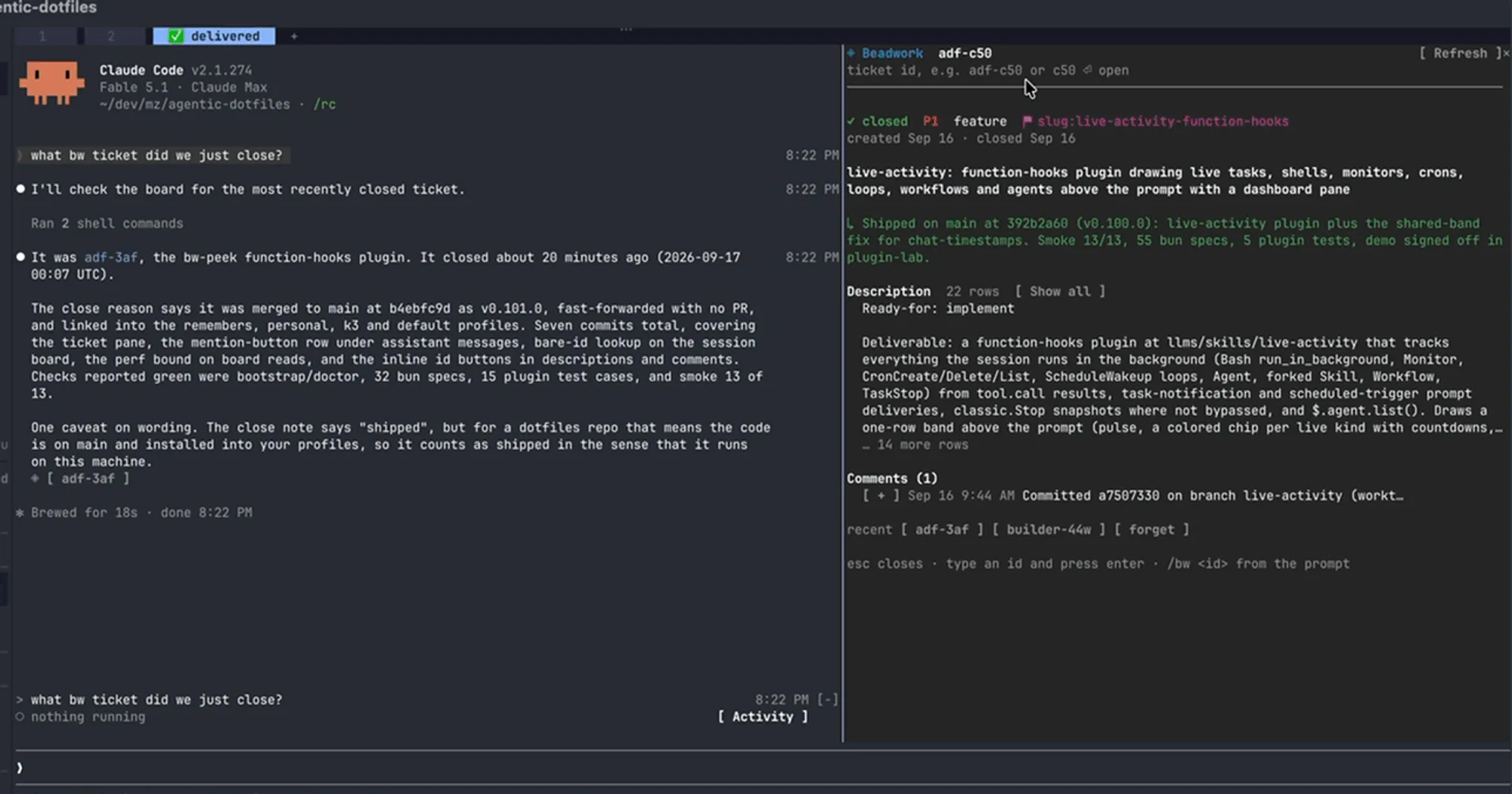The image size is (1512, 794).
Task: Collapse prompt summary with [-] toggle
Action: point(828,700)
